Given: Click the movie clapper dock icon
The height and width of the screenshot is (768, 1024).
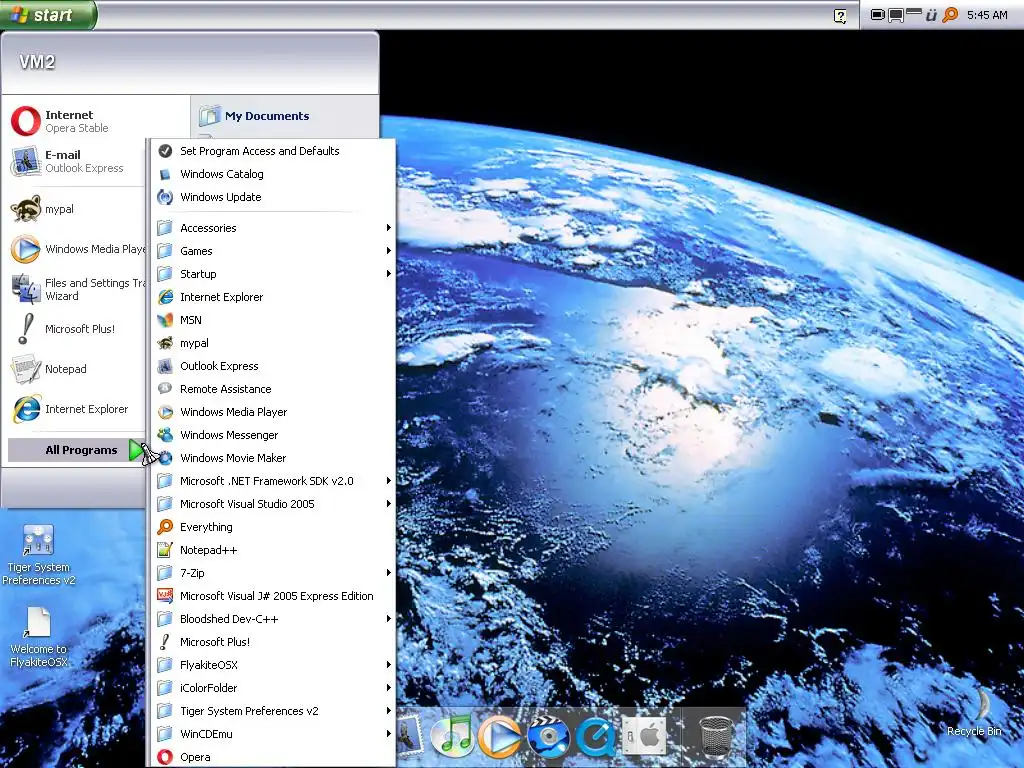Looking at the screenshot, I should 548,736.
